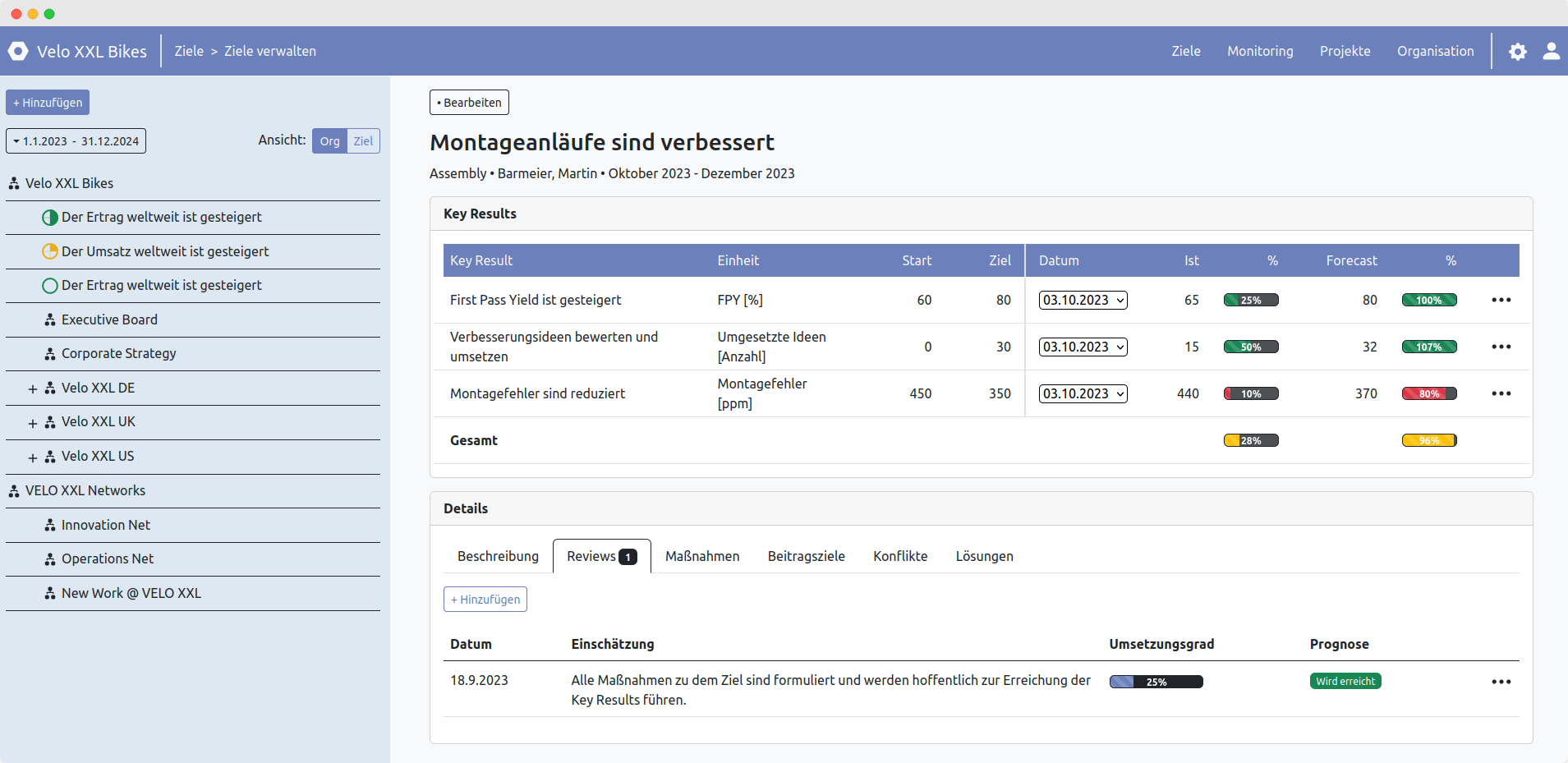Click the Ziele breadcrumb link
Viewport: 1568px width, 763px height.
(189, 51)
